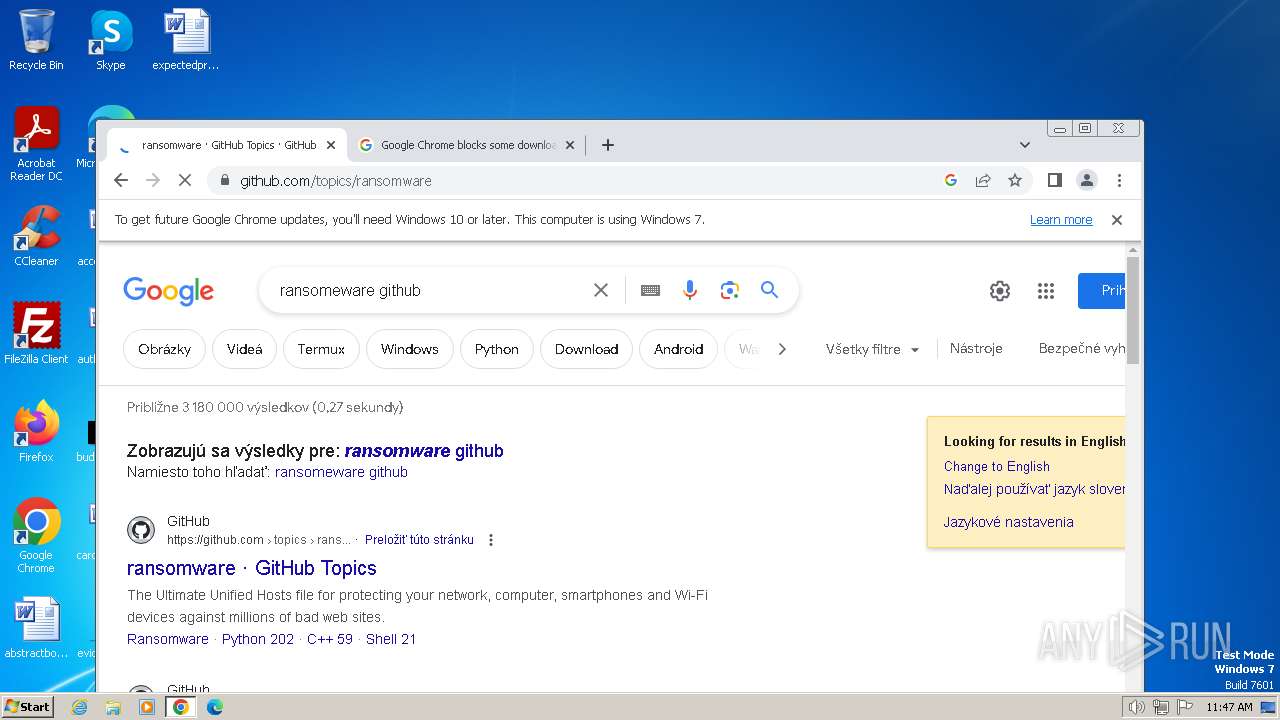Open the Start menu
Image resolution: width=1280 pixels, height=720 pixels.
[x=28, y=707]
